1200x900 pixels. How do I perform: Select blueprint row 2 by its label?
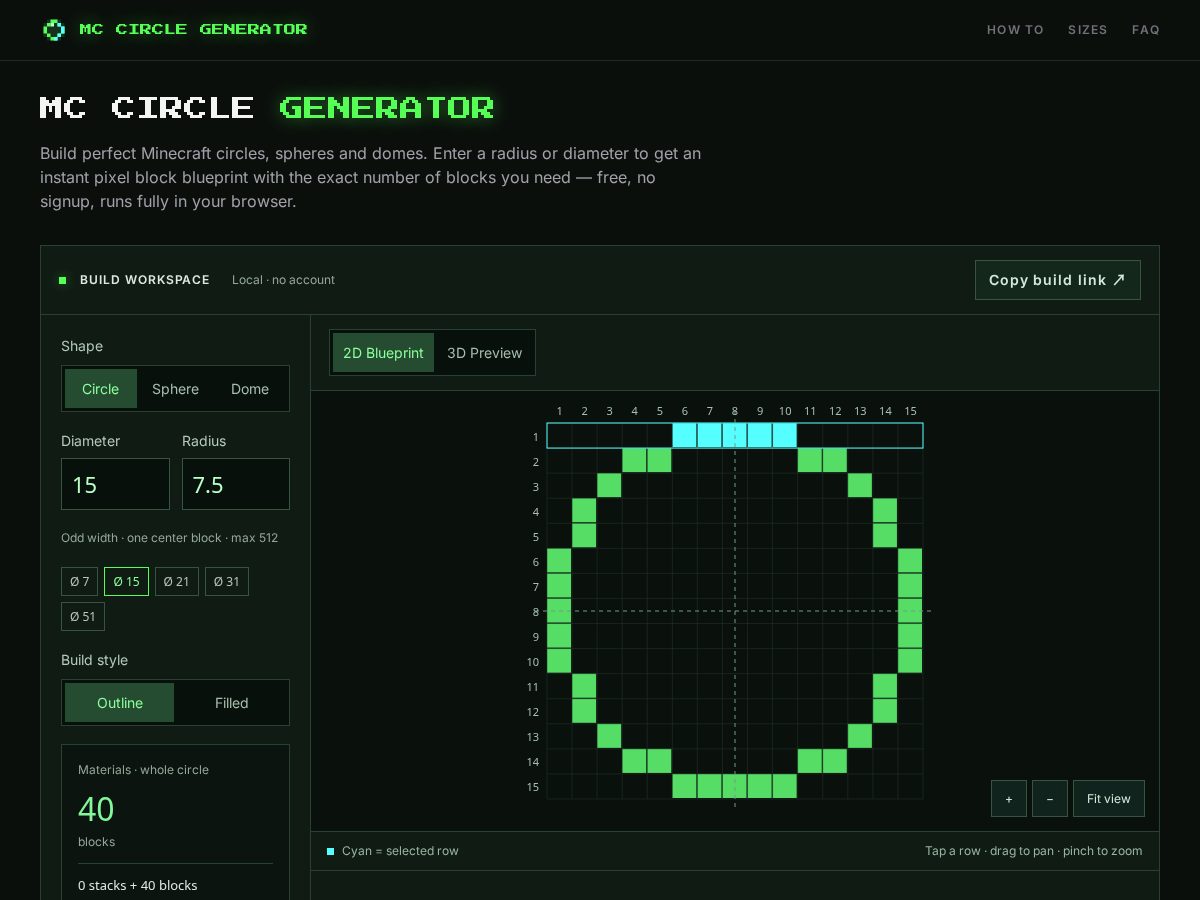(x=536, y=462)
